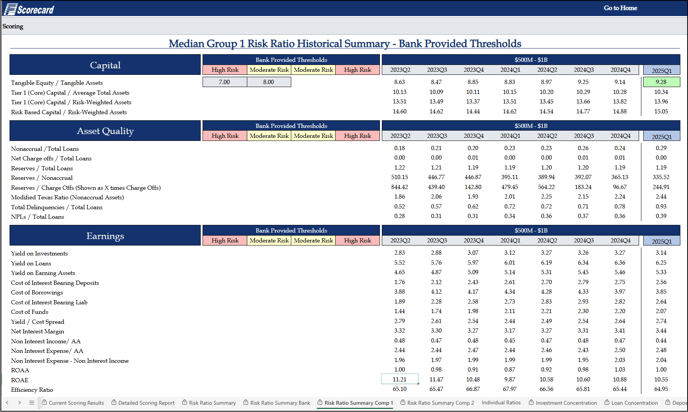The height and width of the screenshot is (412, 688).
Task: Edit the 7.00 Tangible Equity threshold cell
Action: [x=225, y=82]
